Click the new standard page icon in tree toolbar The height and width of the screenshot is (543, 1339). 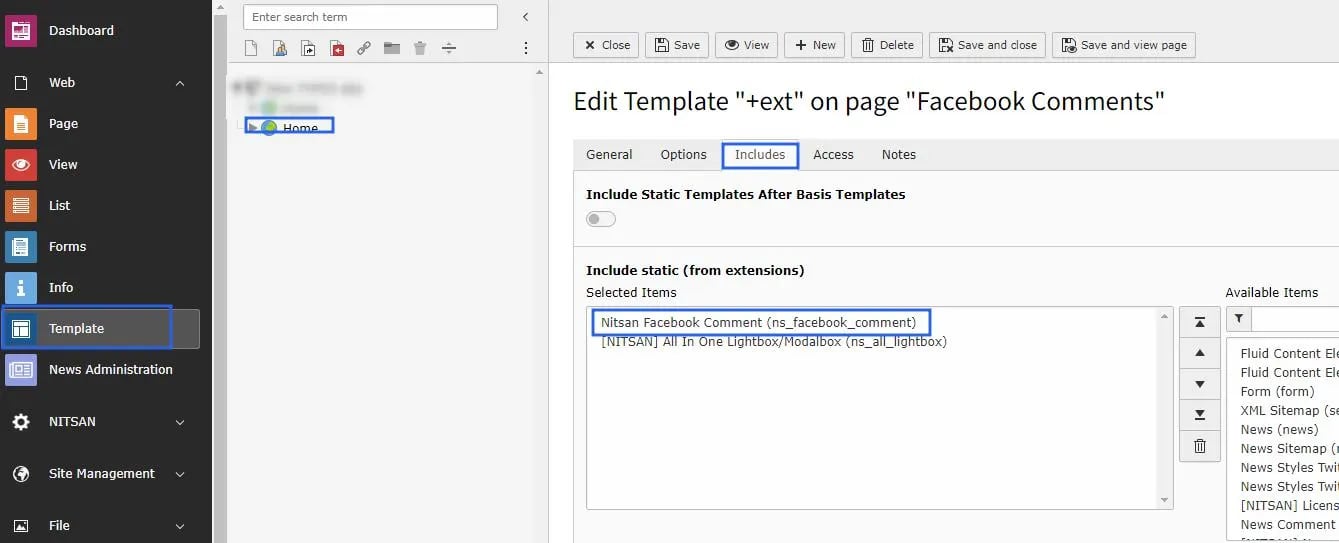[x=252, y=48]
